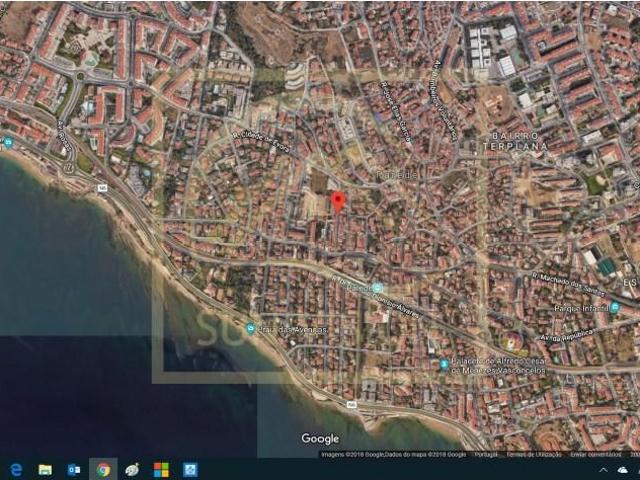The image size is (640, 480).
Task: Open the blue photo app in taskbar
Action: (190, 469)
